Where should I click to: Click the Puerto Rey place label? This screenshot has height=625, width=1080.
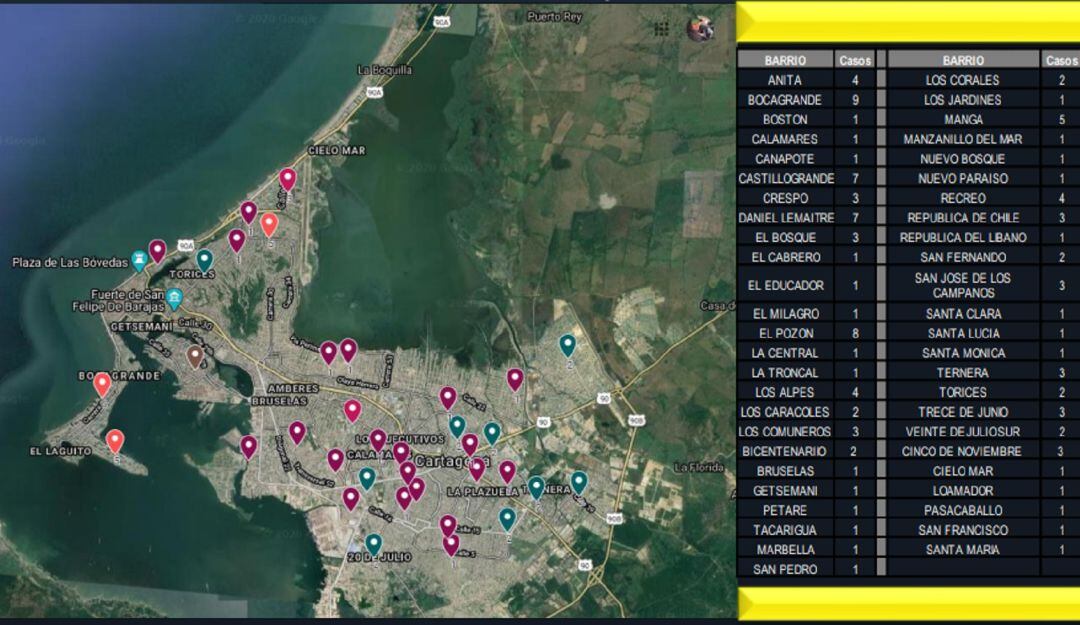[556, 17]
